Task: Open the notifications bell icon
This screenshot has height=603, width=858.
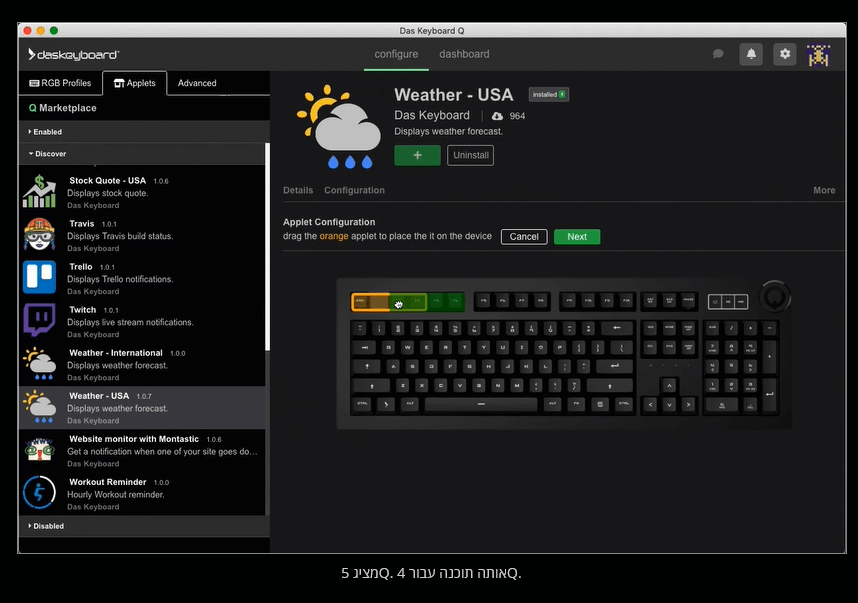Action: [x=751, y=54]
